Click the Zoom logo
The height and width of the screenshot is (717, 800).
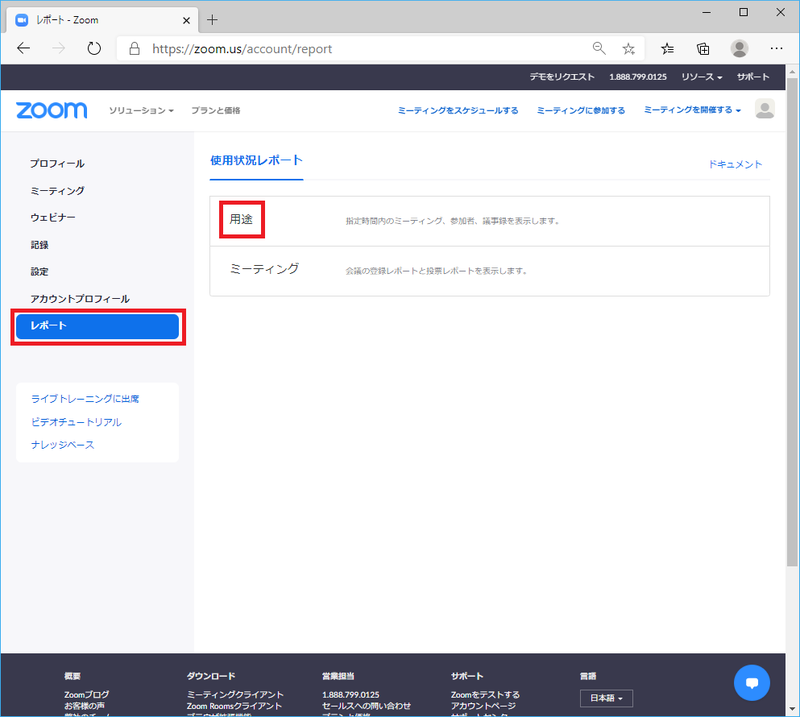pos(52,110)
